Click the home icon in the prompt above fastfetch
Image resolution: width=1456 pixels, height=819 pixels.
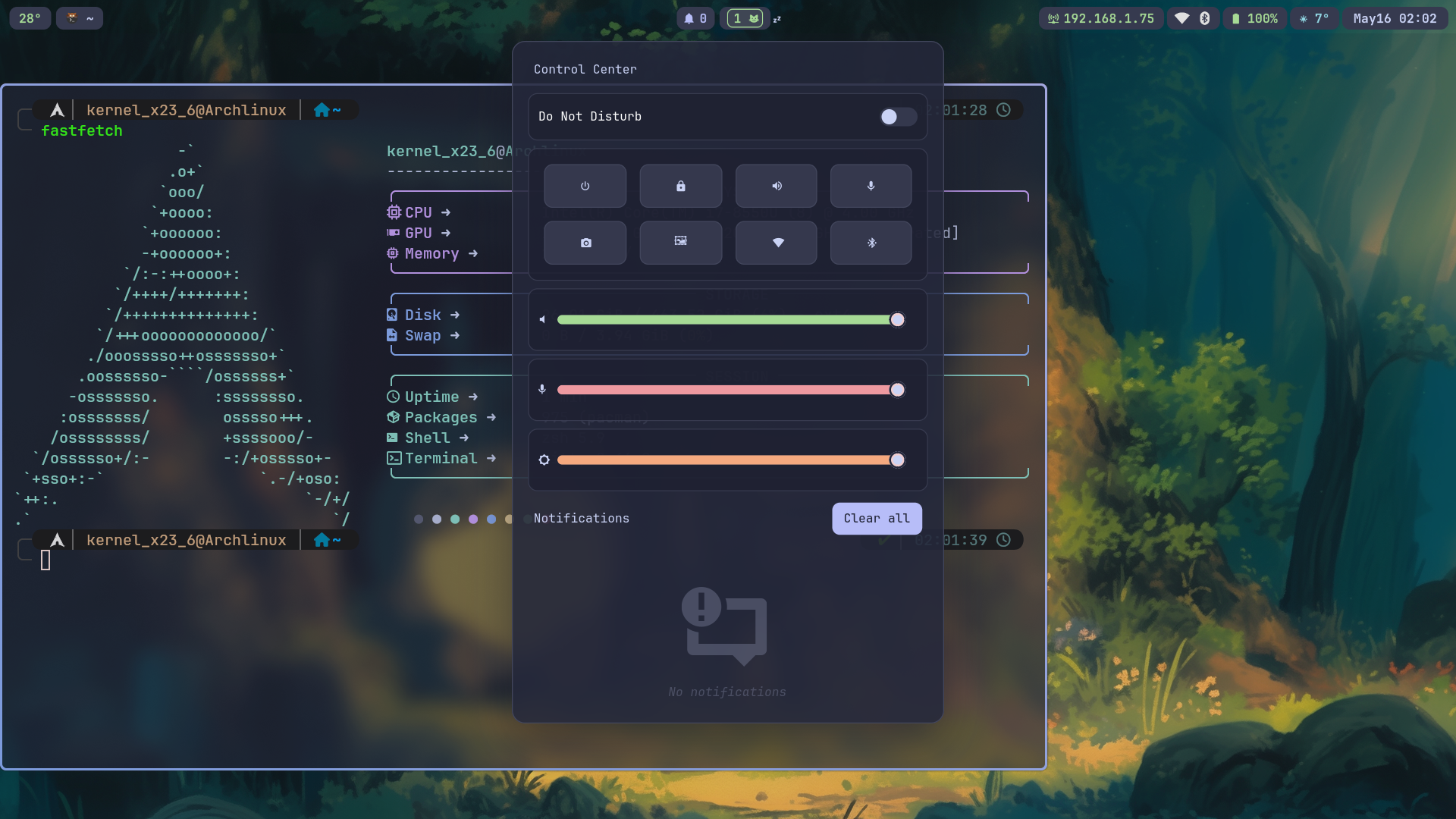322,111
